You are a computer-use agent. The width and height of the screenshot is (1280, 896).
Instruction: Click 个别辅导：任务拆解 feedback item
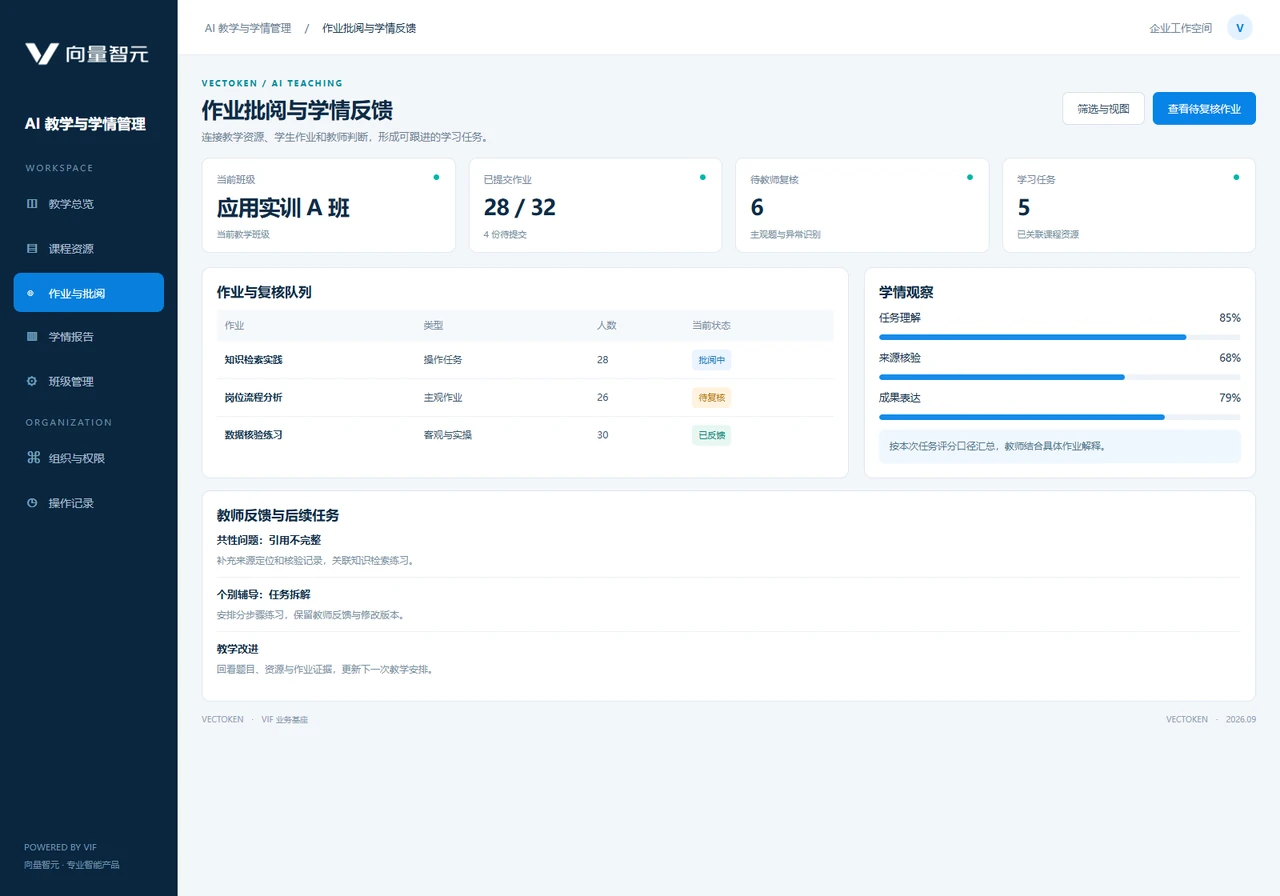click(x=728, y=605)
